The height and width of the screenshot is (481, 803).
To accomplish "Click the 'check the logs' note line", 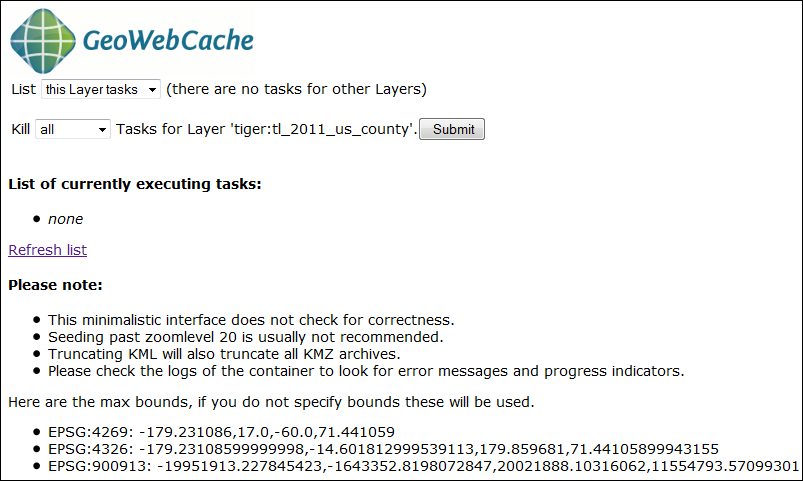I will coord(366,371).
